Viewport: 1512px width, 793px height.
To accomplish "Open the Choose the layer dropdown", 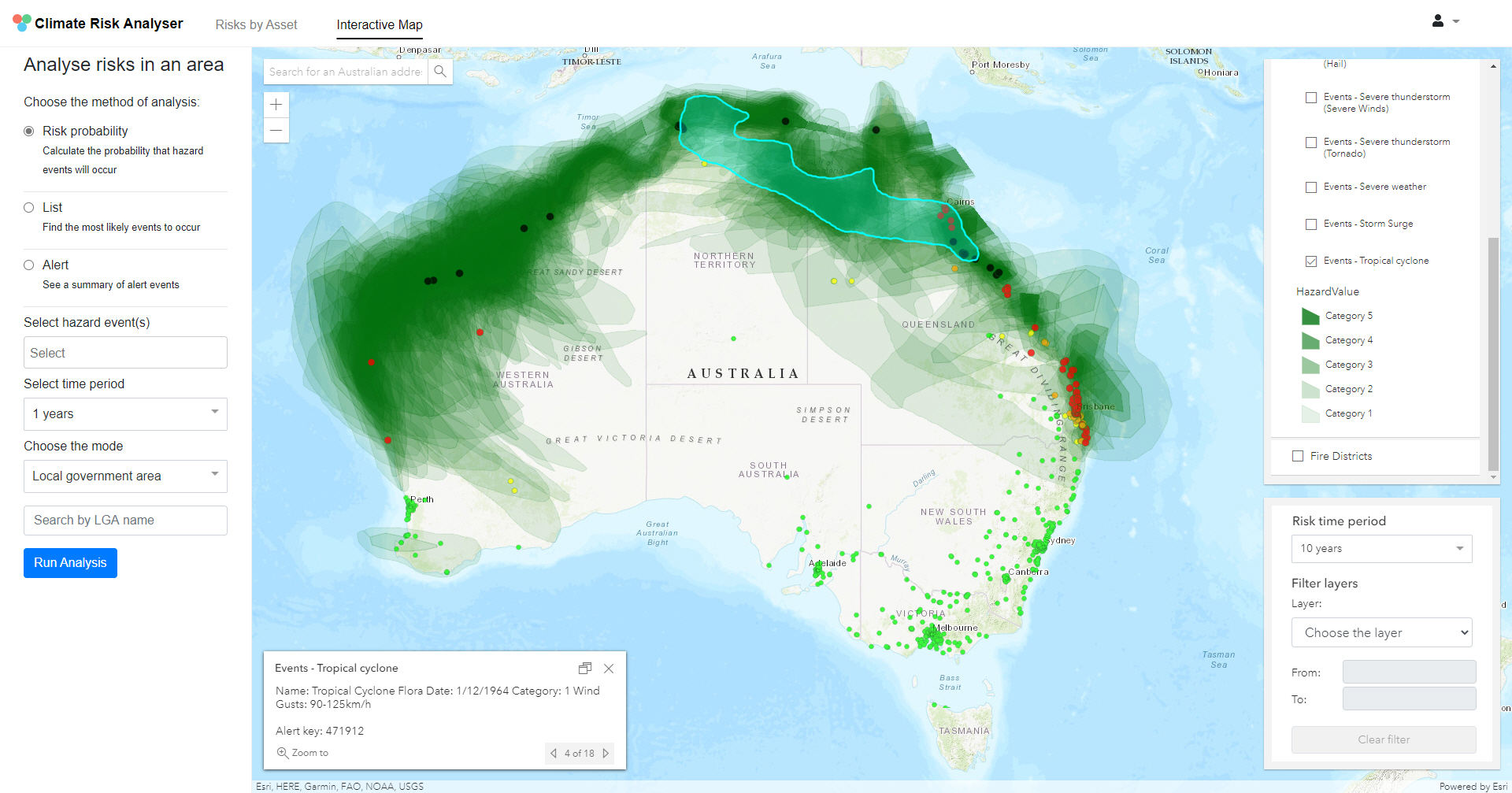I will click(1381, 632).
